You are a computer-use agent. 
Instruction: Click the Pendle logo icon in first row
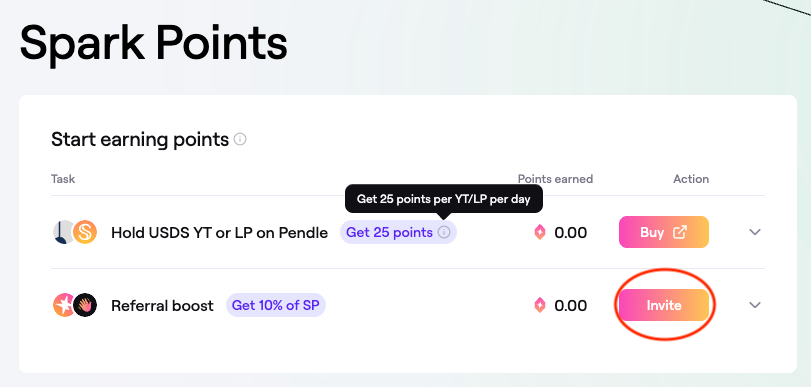pyautogui.click(x=62, y=232)
